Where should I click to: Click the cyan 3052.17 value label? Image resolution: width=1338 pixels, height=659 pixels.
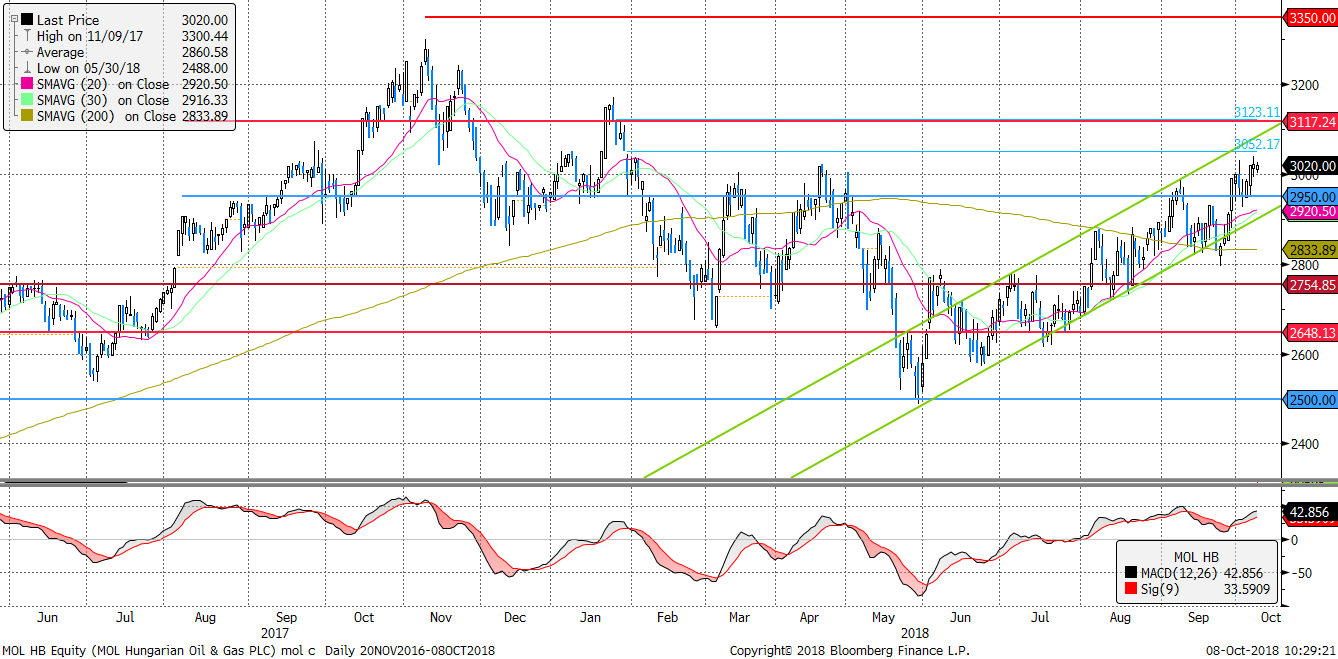(x=1258, y=144)
